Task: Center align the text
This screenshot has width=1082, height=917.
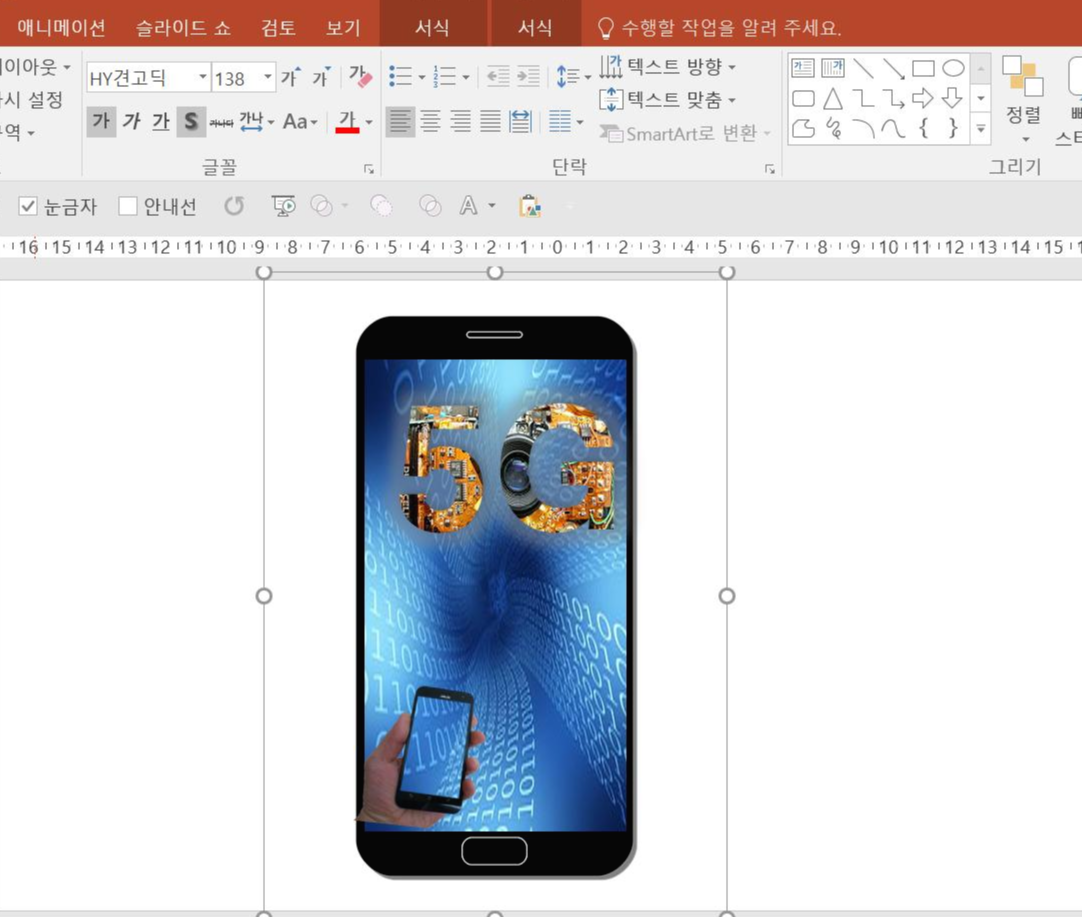Action: pyautogui.click(x=430, y=121)
